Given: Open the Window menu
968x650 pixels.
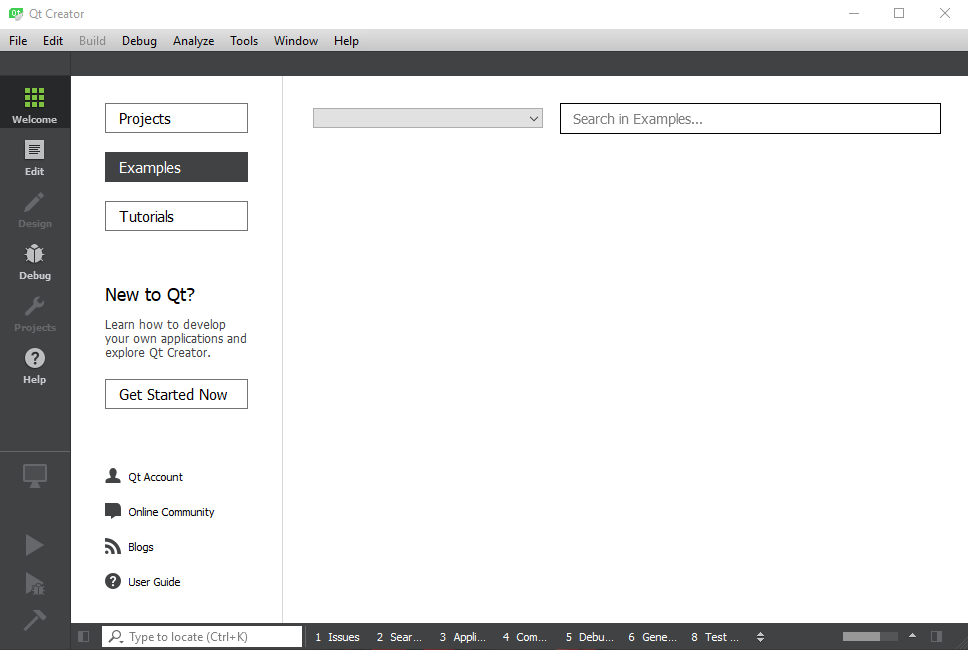Looking at the screenshot, I should (x=296, y=41).
